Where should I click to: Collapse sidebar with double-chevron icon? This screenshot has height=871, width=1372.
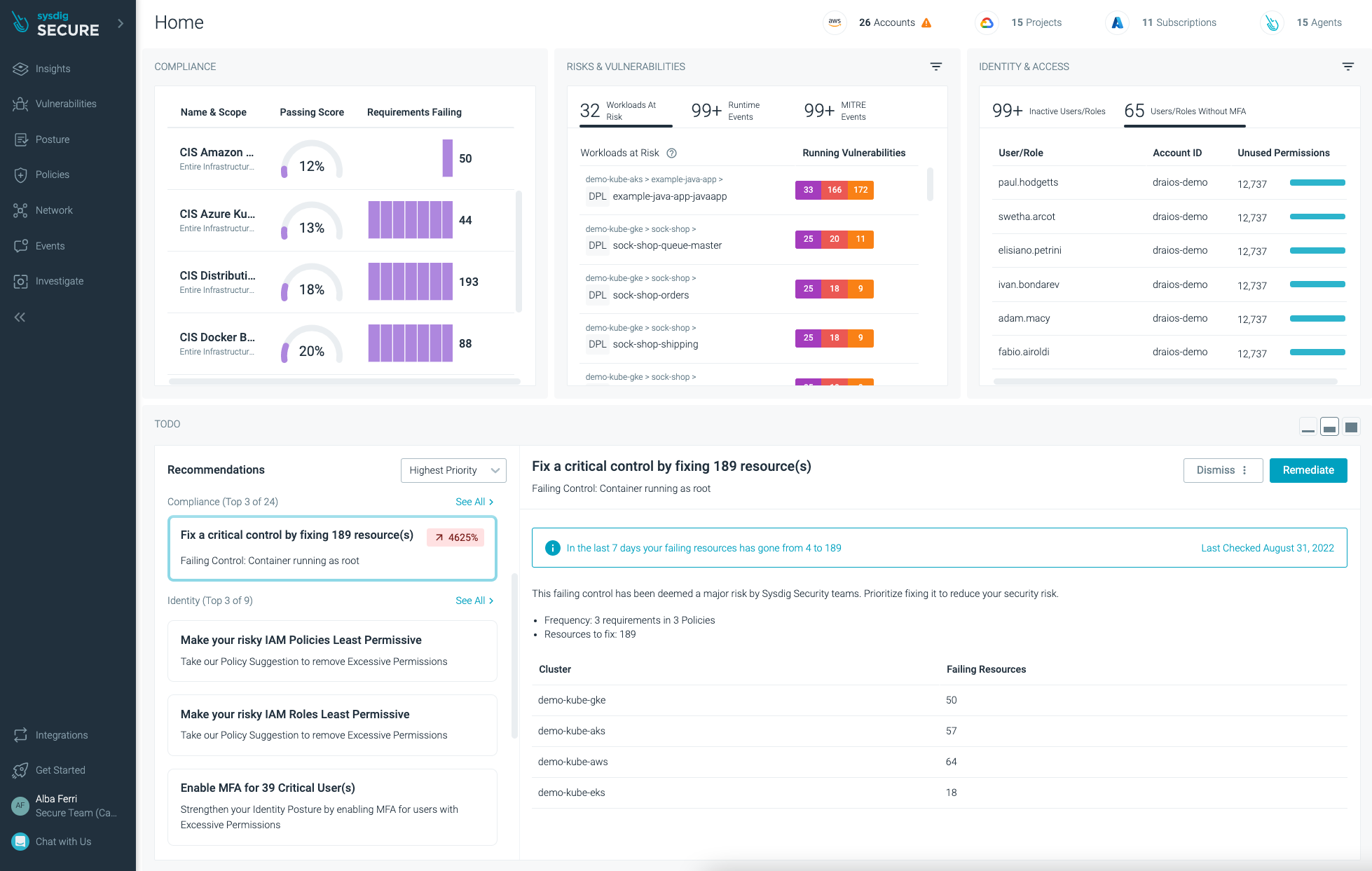coord(20,317)
